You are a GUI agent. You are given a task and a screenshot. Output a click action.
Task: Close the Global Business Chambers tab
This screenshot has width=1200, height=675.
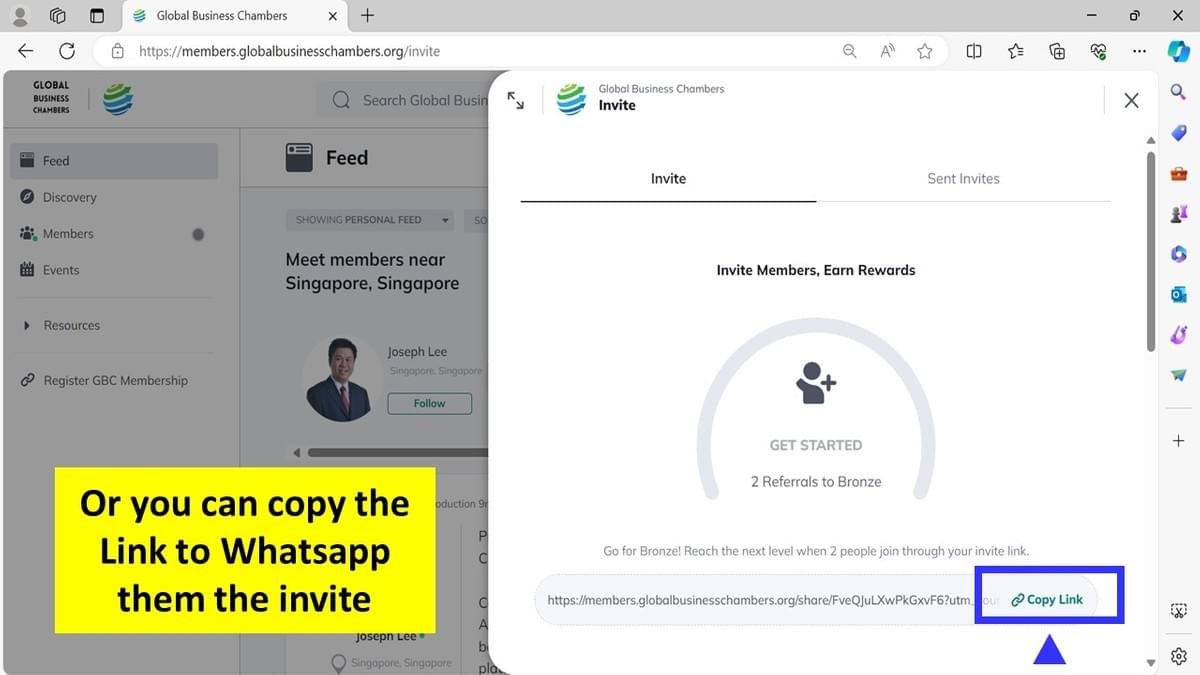pos(333,16)
